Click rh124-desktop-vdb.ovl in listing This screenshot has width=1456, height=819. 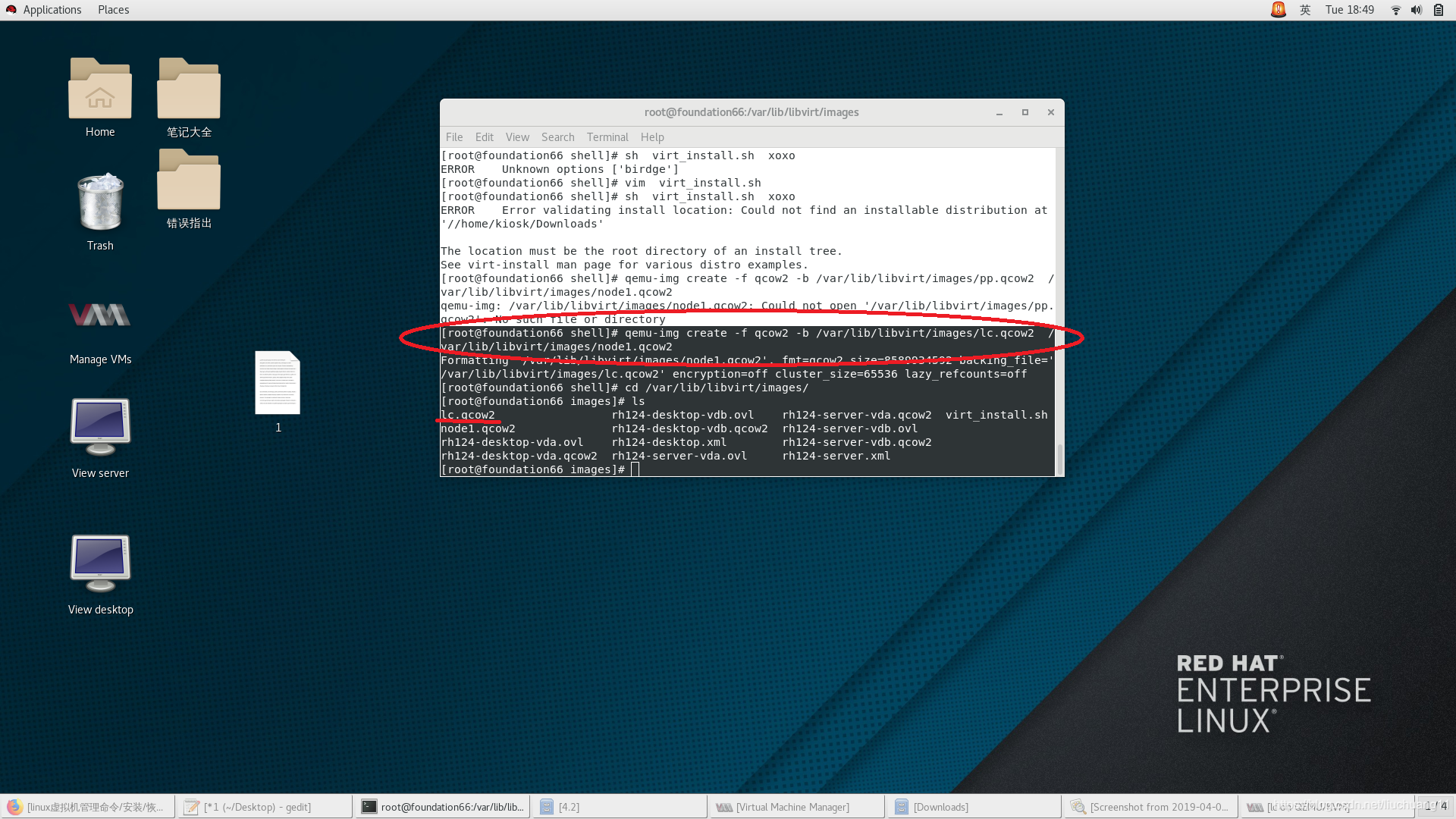682,415
